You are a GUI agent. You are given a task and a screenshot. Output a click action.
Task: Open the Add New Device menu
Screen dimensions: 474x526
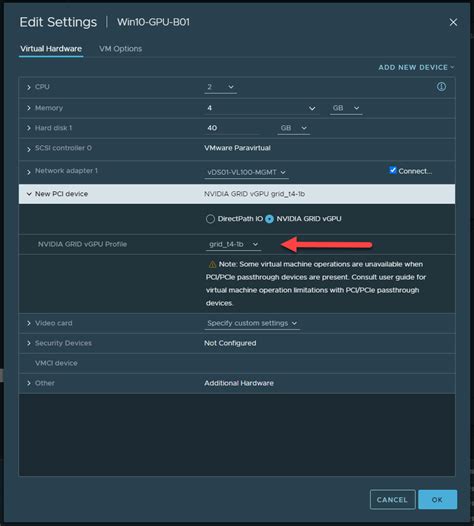pyautogui.click(x=416, y=67)
